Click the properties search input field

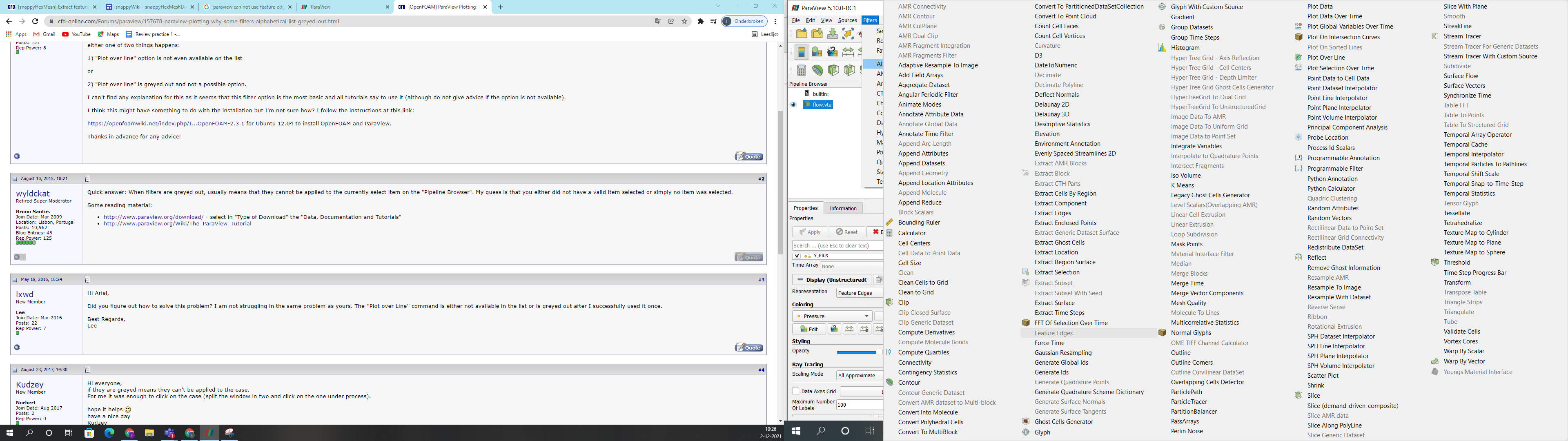tap(837, 245)
